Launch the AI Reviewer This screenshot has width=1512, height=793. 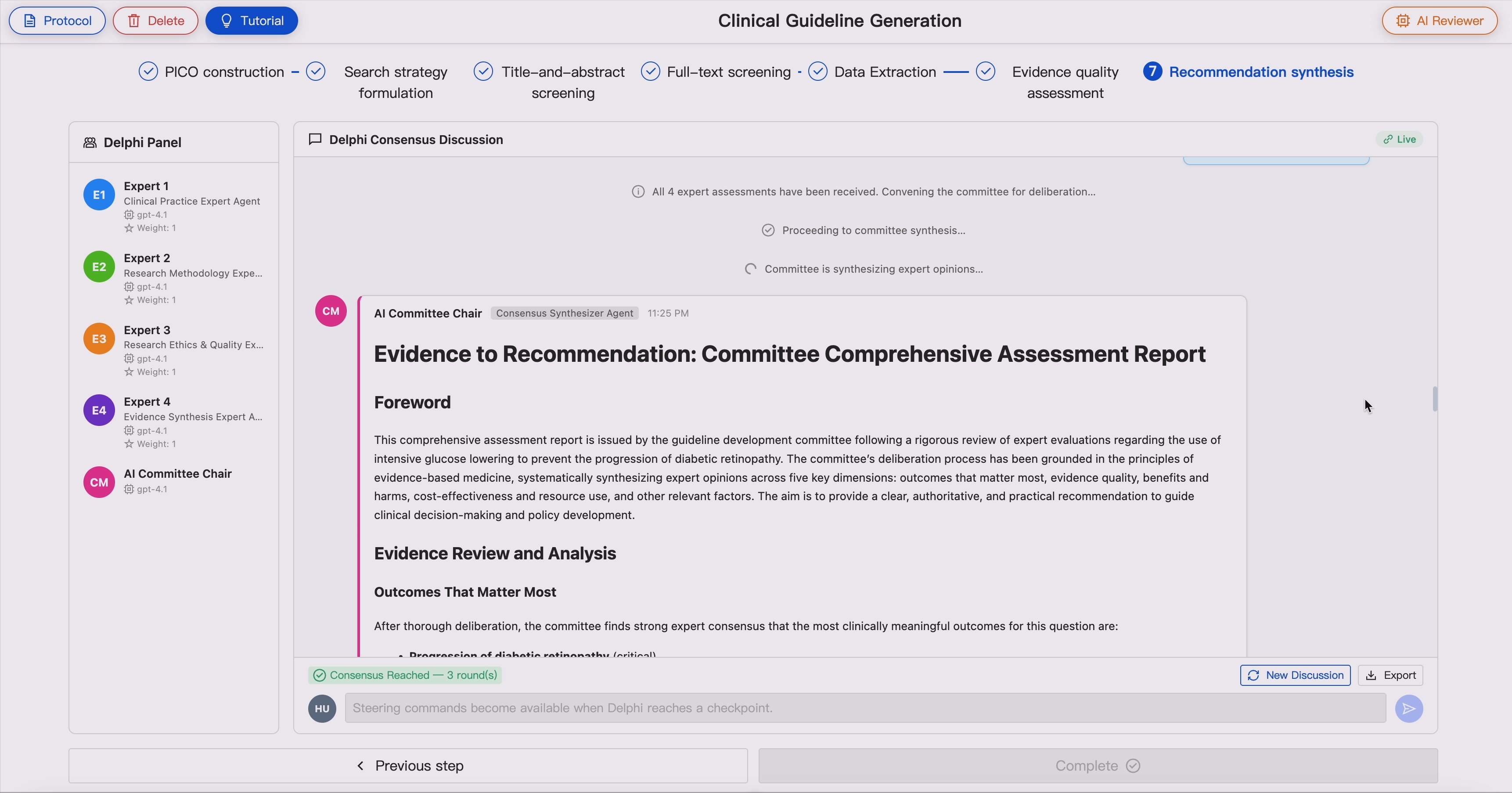point(1440,21)
